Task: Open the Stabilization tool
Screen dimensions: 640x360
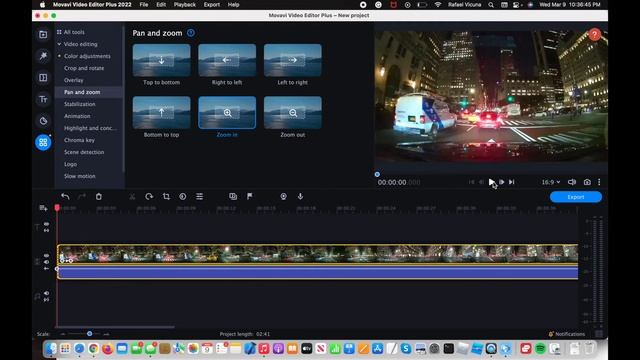Action: (x=80, y=104)
